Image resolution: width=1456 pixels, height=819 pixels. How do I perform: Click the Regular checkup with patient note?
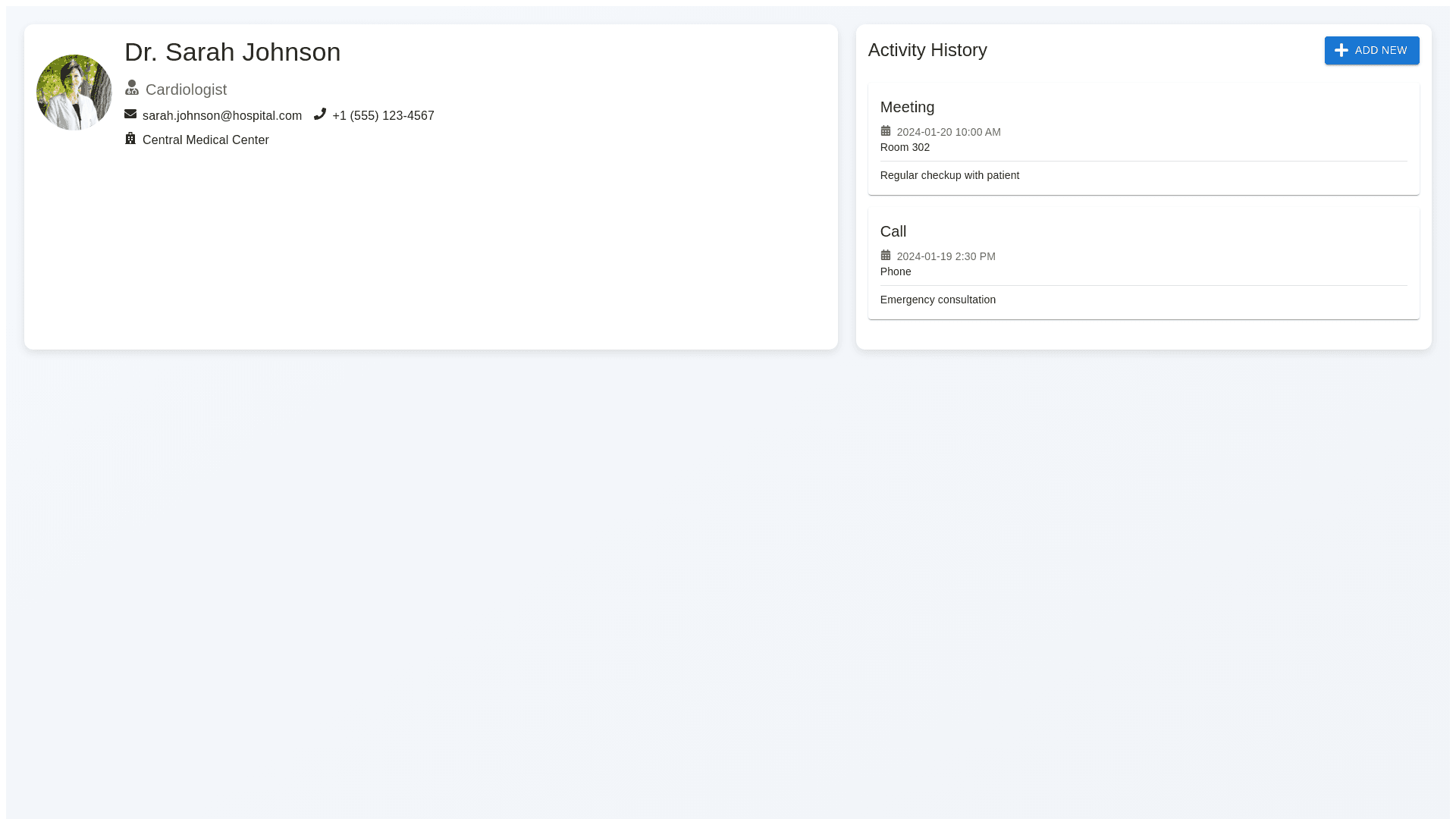(949, 175)
